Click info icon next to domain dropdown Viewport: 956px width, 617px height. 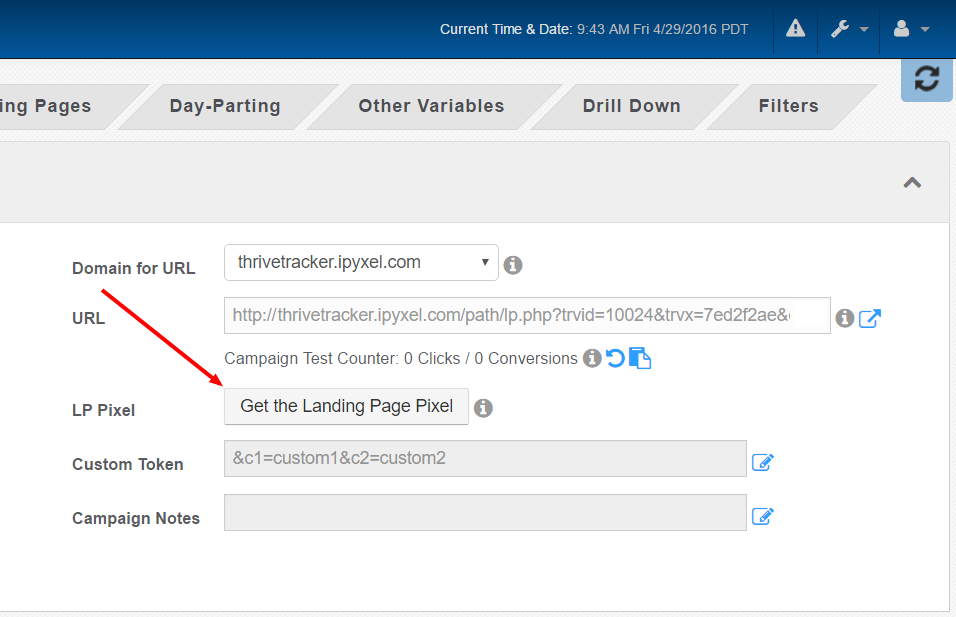(x=513, y=265)
